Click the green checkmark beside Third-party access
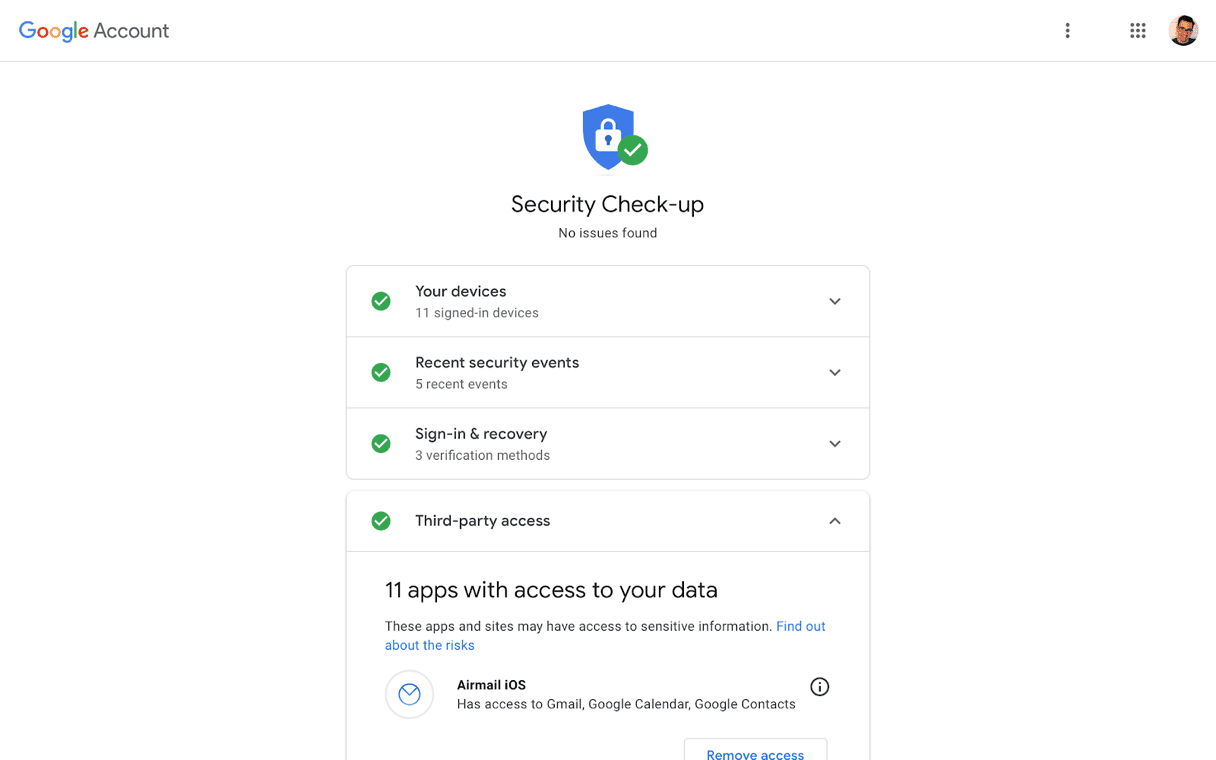1216x760 pixels. [381, 521]
